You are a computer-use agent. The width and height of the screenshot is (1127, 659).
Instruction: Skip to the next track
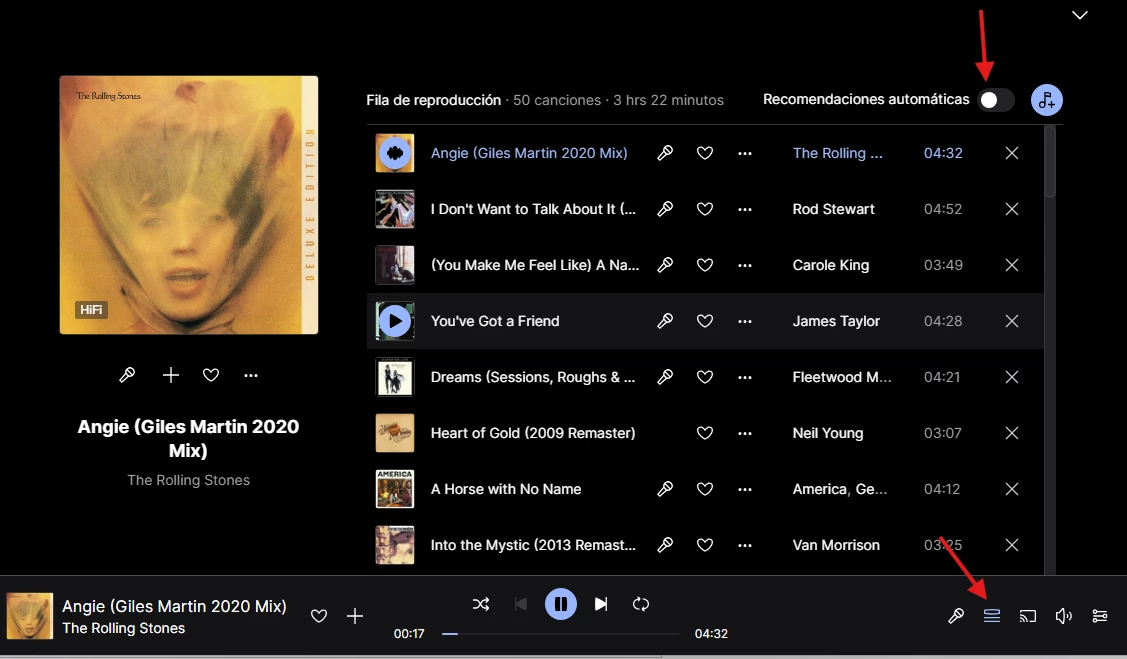pyautogui.click(x=601, y=604)
